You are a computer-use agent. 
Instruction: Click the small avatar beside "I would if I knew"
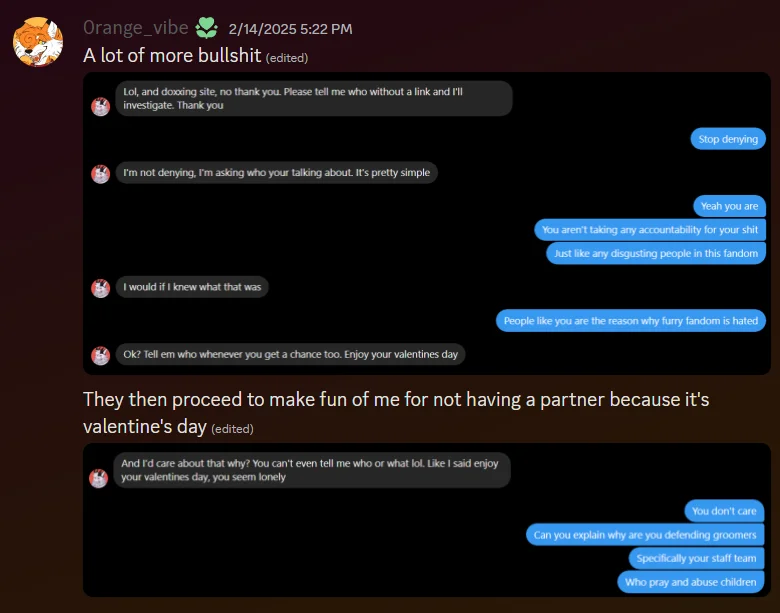pos(100,288)
